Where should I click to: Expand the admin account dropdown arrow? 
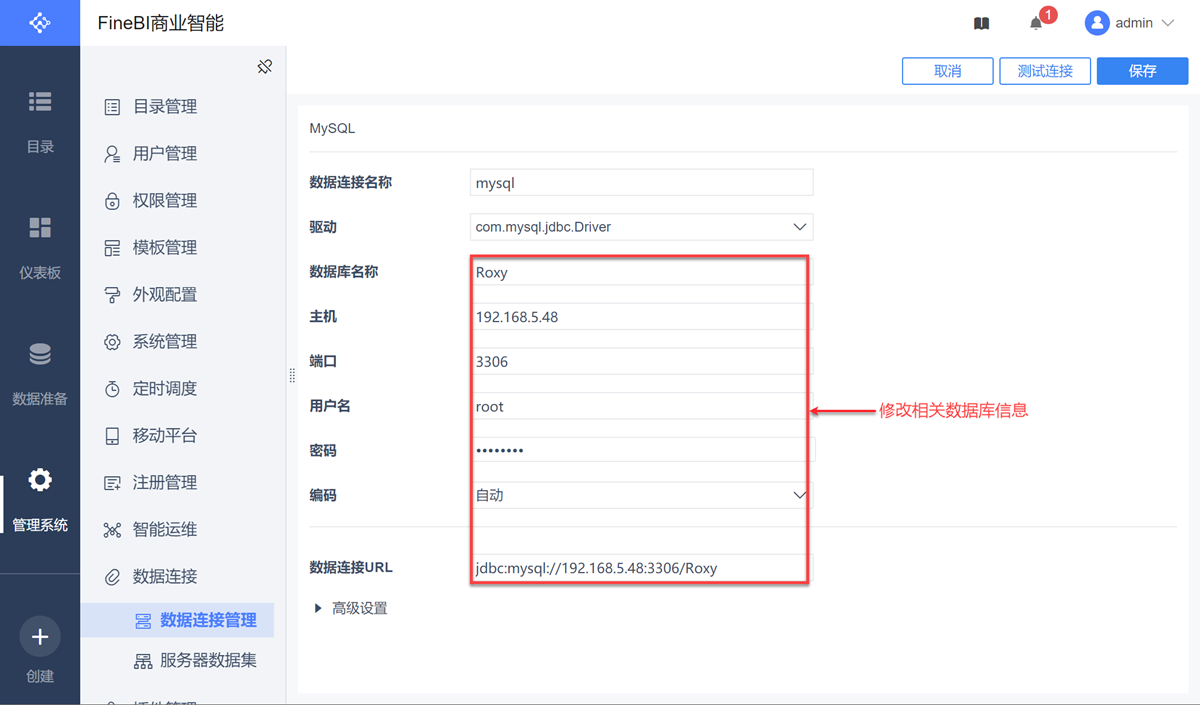[1168, 23]
